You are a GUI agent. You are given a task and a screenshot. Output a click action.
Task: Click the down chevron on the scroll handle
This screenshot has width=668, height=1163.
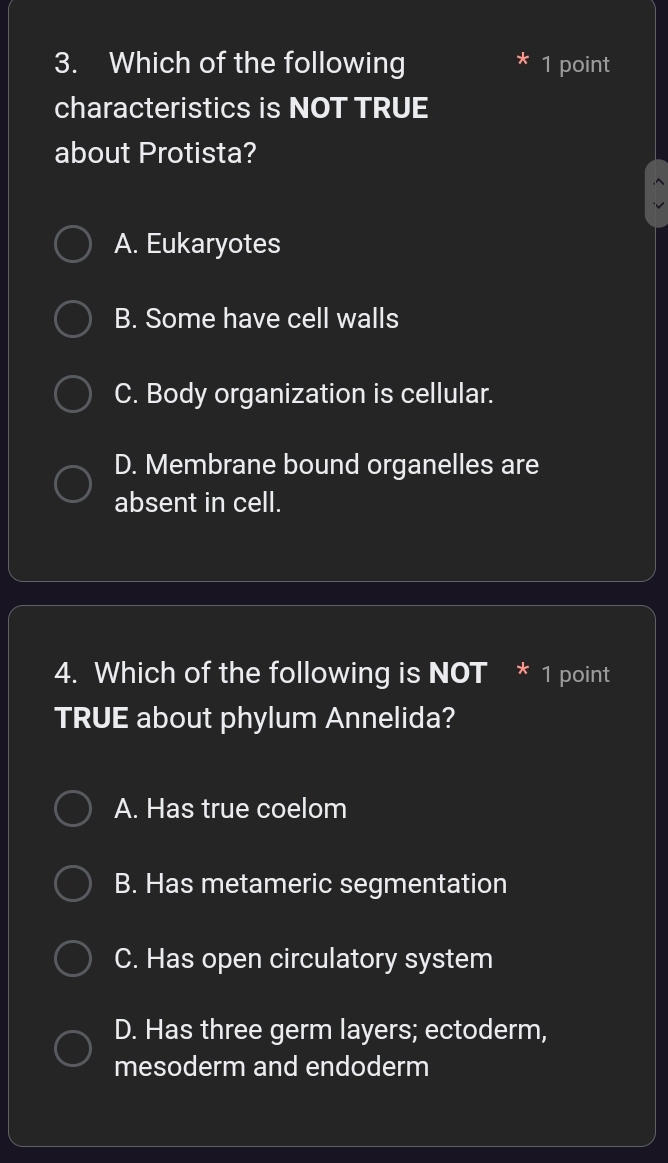pyautogui.click(x=657, y=204)
